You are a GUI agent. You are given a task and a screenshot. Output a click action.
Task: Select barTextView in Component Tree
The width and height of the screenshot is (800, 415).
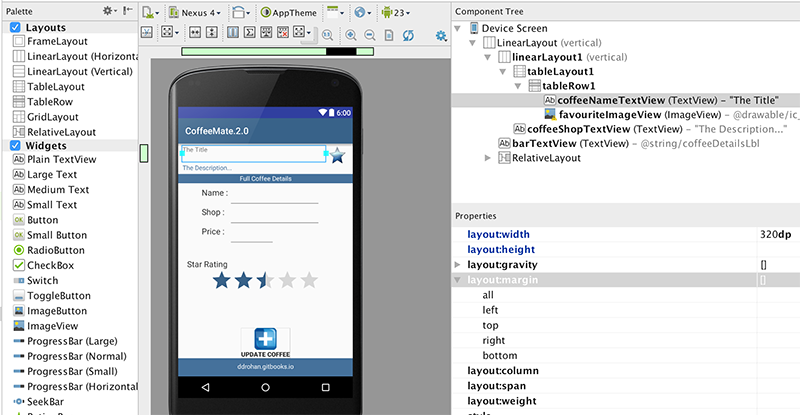[629, 143]
